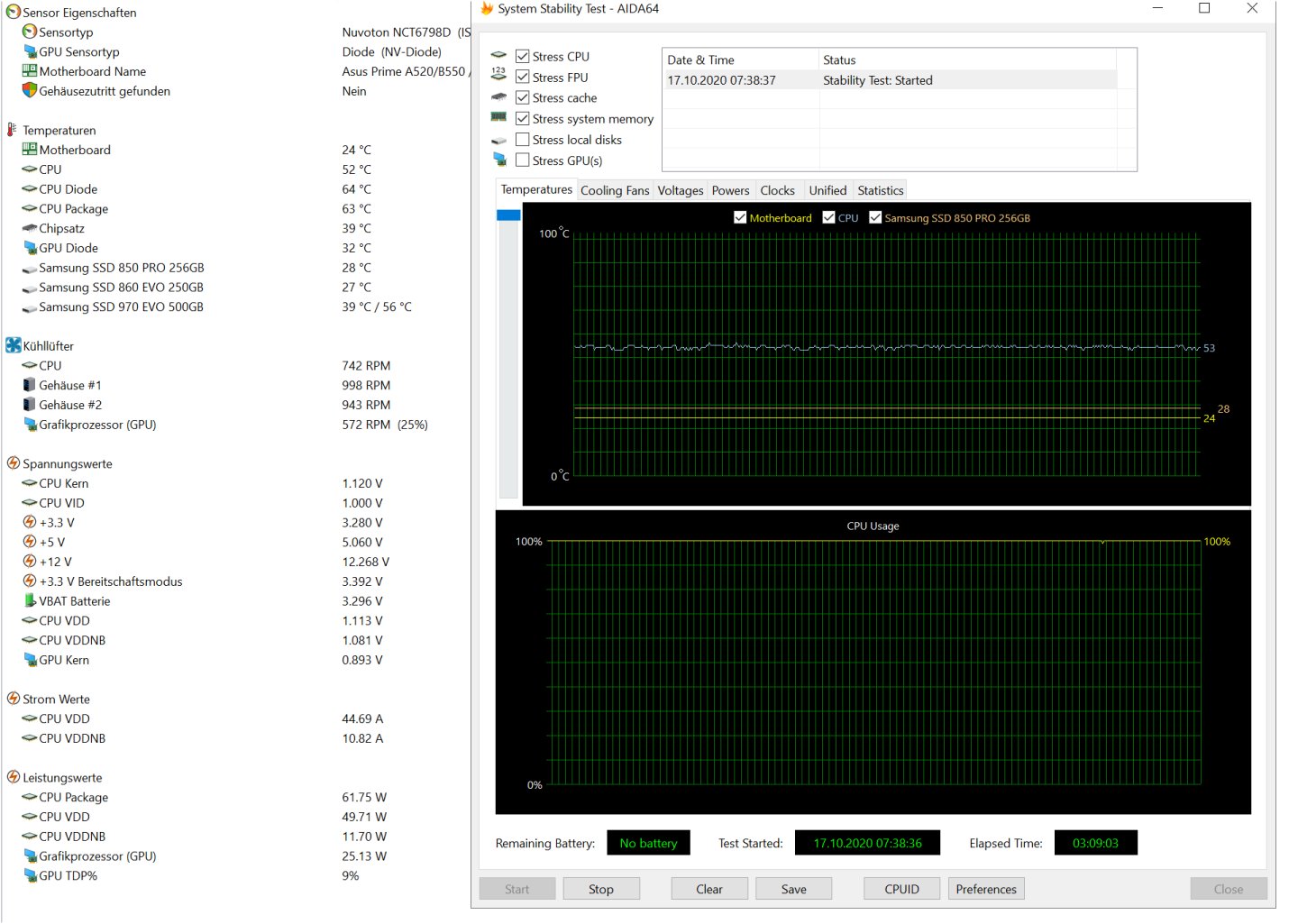Screen dimensions: 1298x924
Task: Hide the CPU temperature graph line
Action: (828, 217)
